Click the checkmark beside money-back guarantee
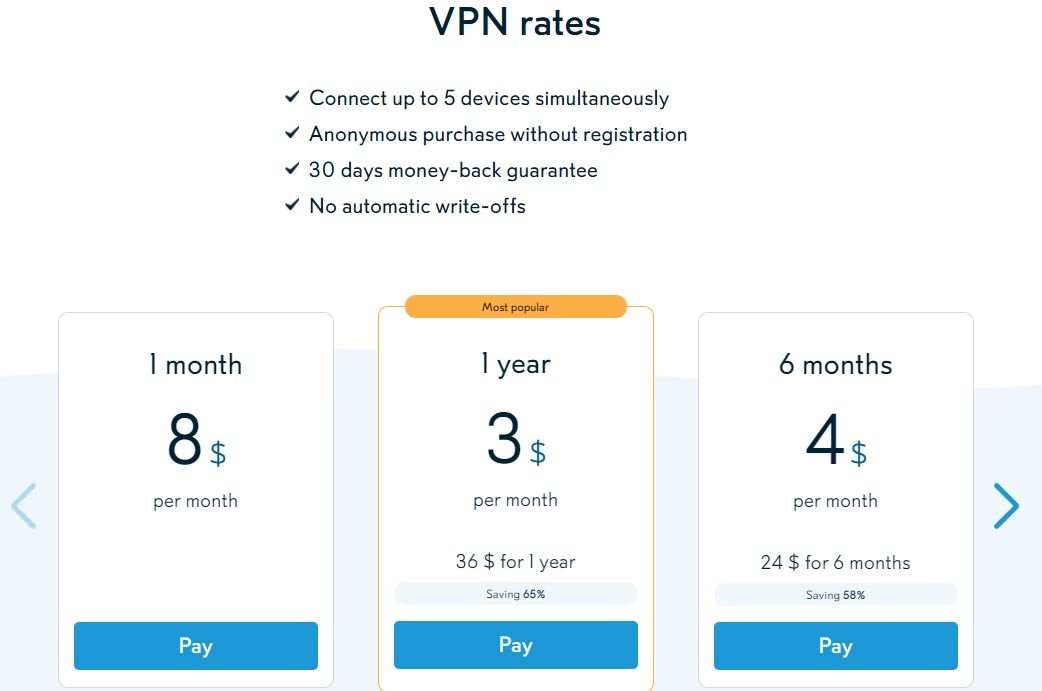 pyautogui.click(x=292, y=169)
